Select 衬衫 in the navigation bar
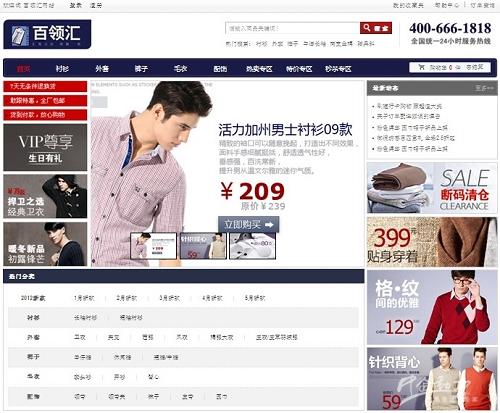Screen dimensions: 500x413 click(x=62, y=69)
